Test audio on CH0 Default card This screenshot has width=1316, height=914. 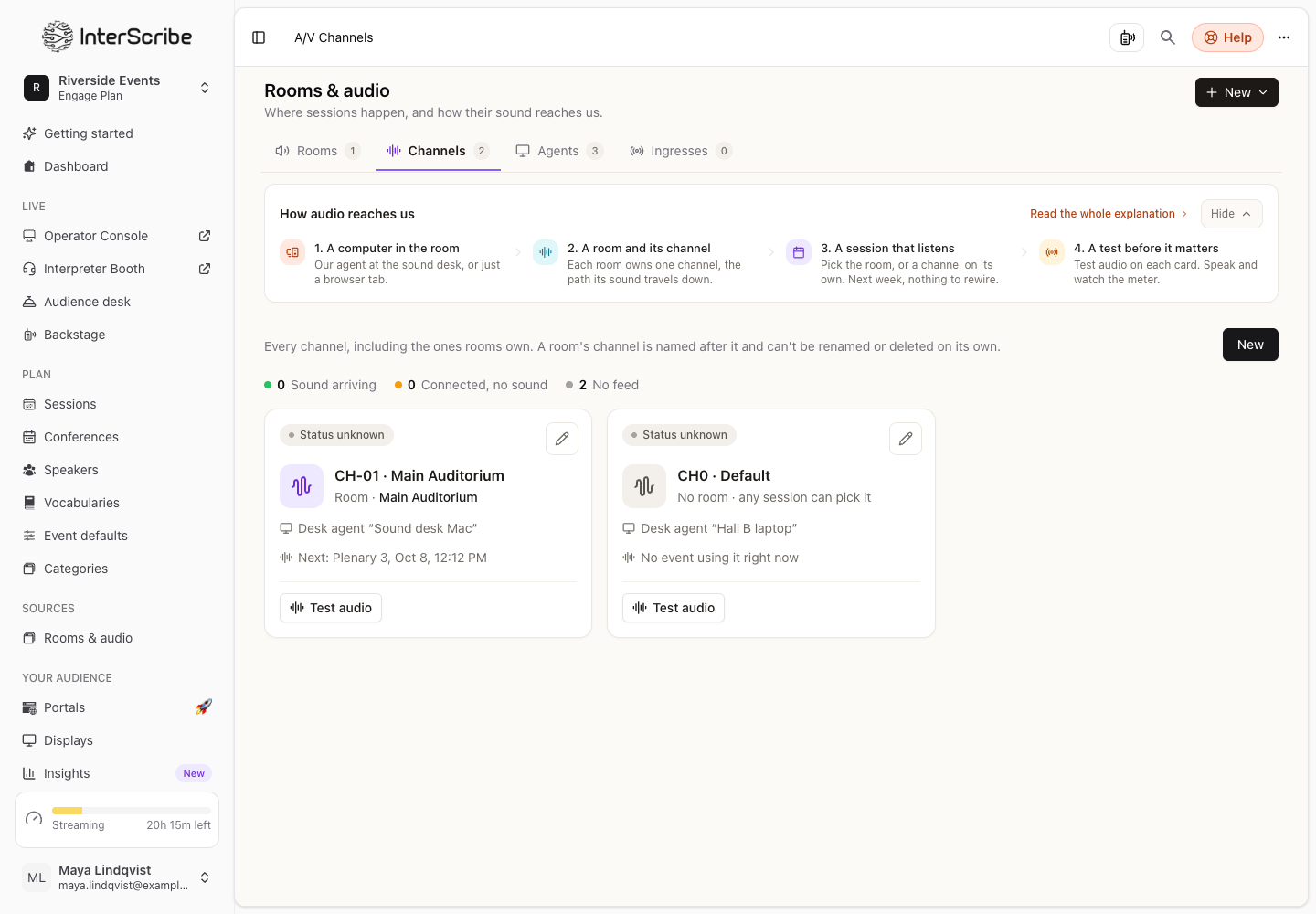(x=674, y=608)
